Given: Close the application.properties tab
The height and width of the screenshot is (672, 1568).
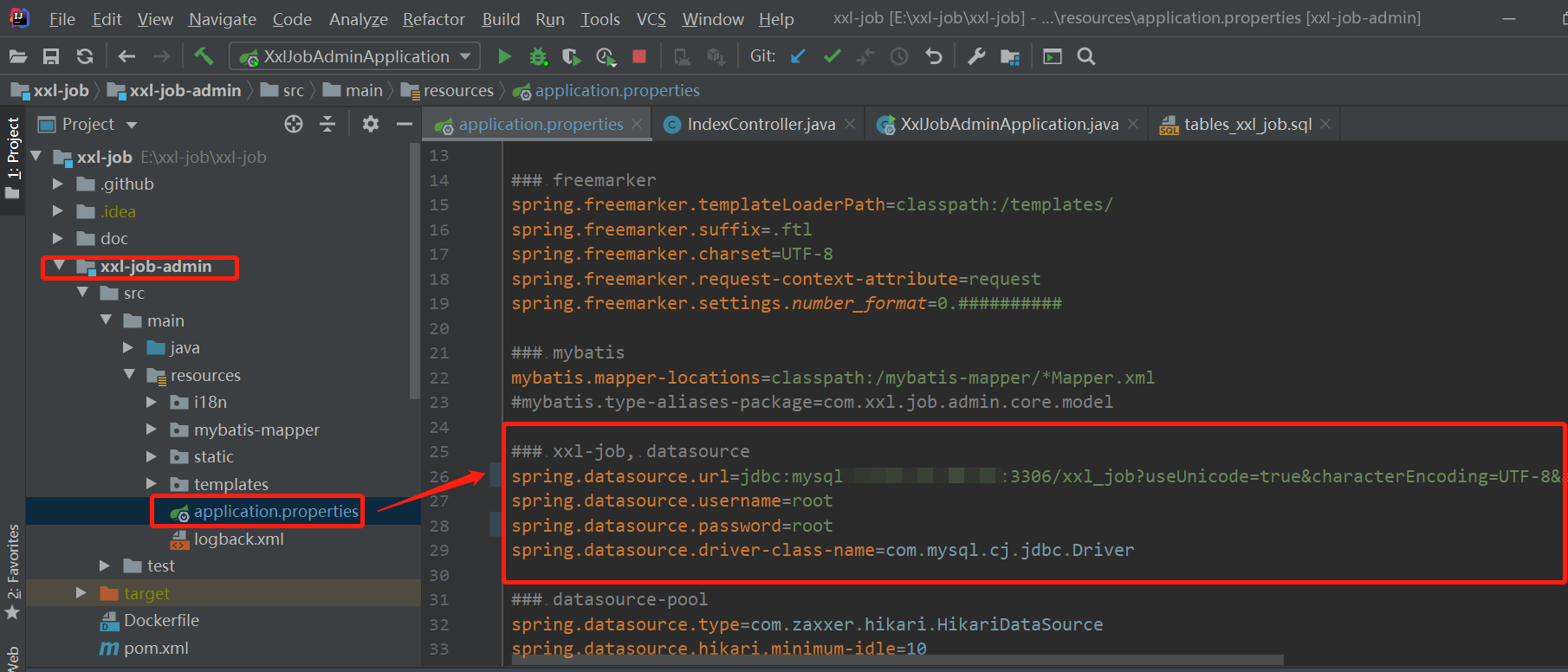Looking at the screenshot, I should click(637, 124).
